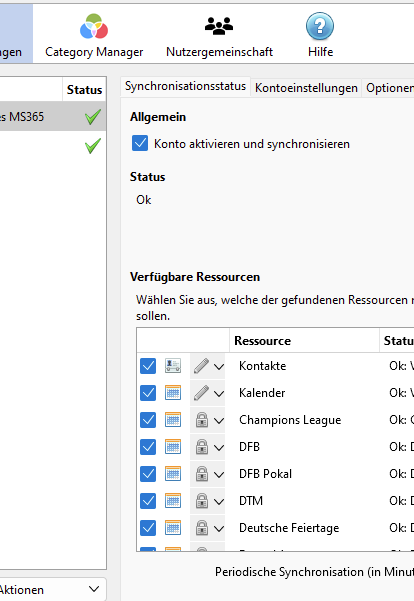Image resolution: width=414 pixels, height=601 pixels.
Task: Click the contact card icon beside Kontakte
Action: [x=173, y=366]
